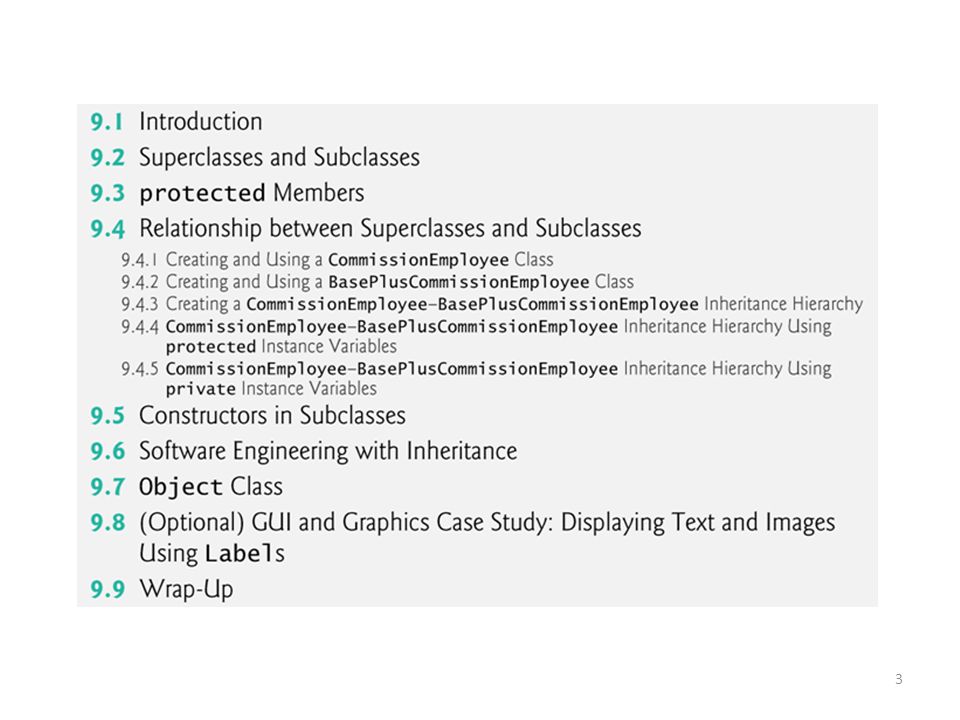Click the word Labels in section 9.8

[x=245, y=553]
